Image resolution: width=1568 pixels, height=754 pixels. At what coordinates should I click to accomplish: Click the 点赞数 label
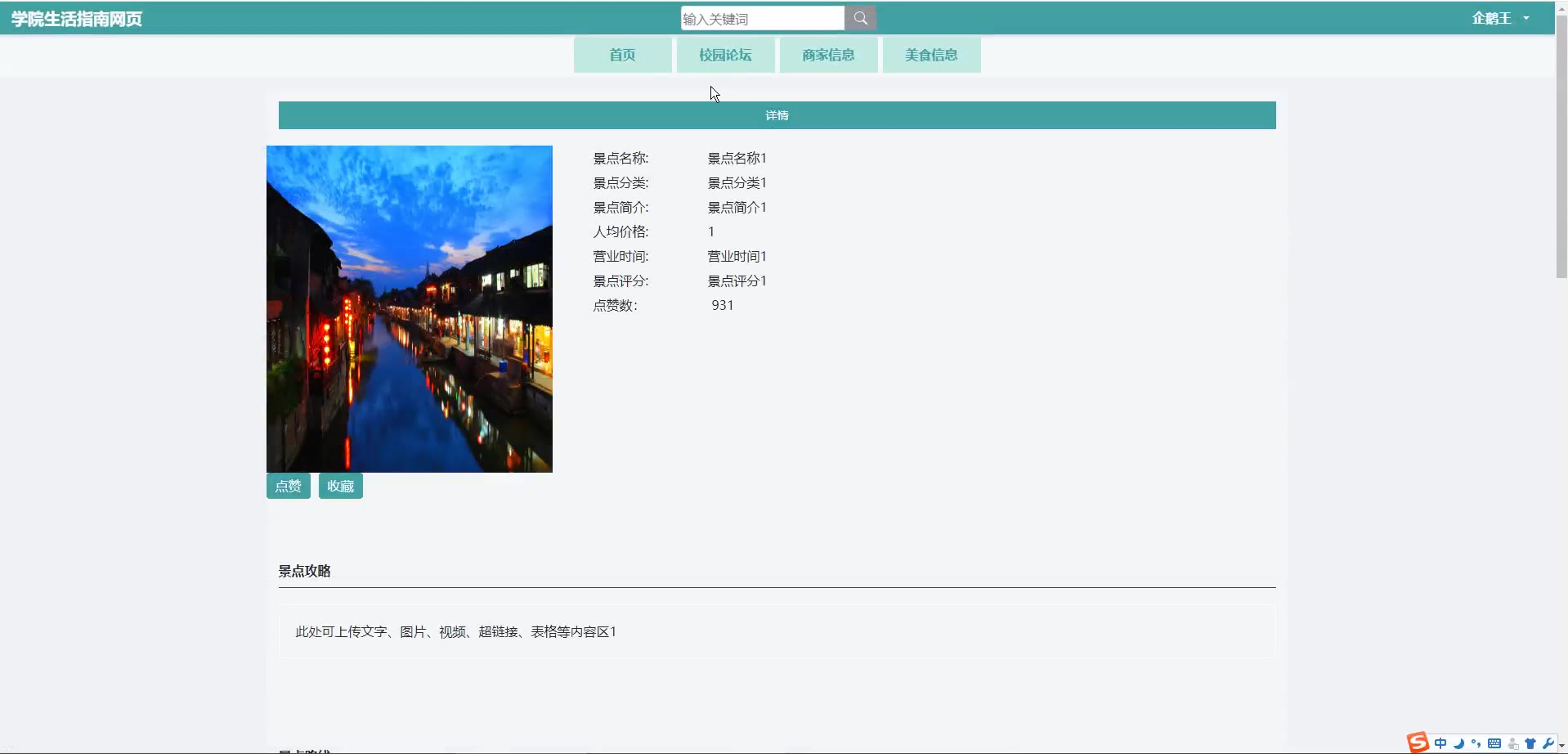(x=615, y=305)
